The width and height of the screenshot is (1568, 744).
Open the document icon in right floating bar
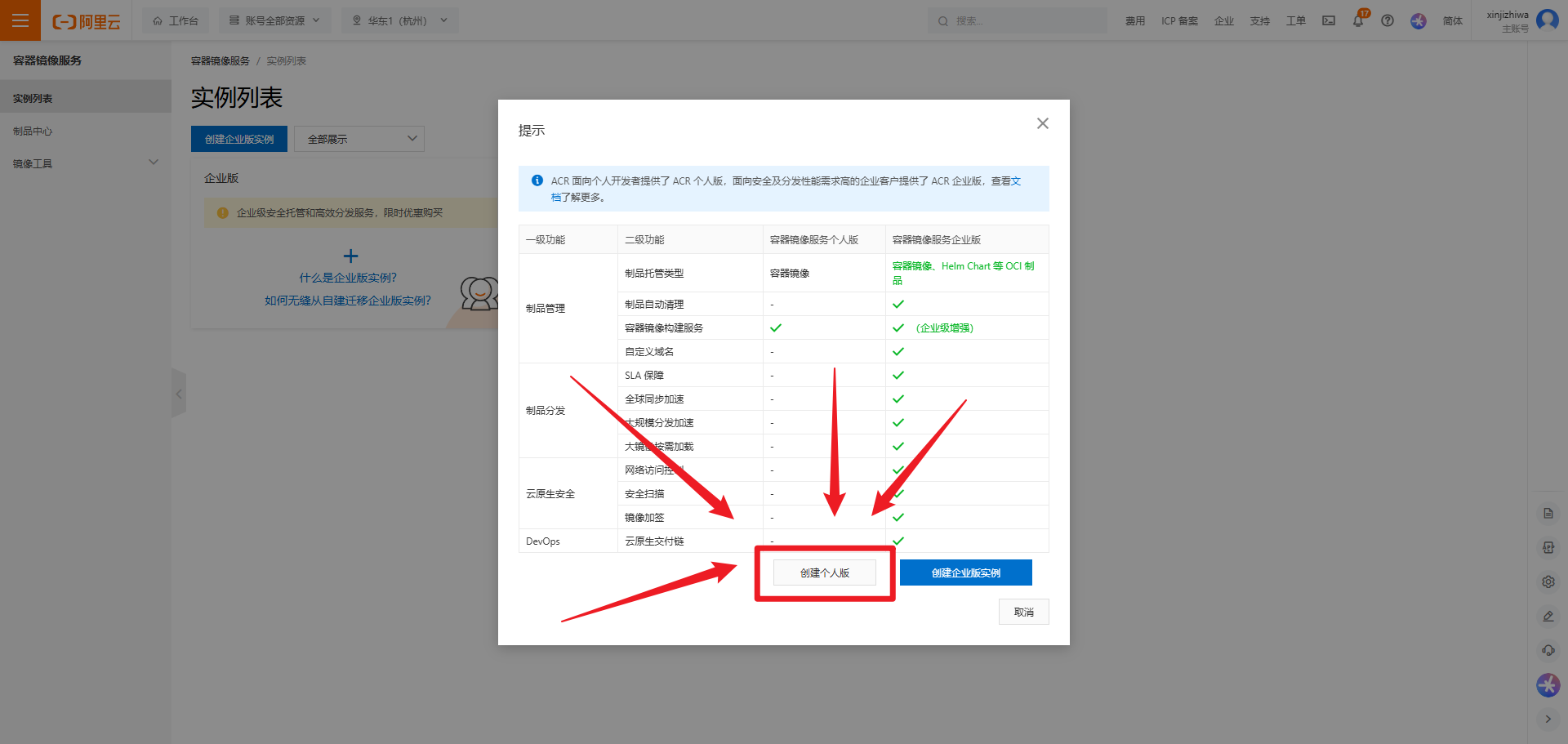[x=1548, y=514]
